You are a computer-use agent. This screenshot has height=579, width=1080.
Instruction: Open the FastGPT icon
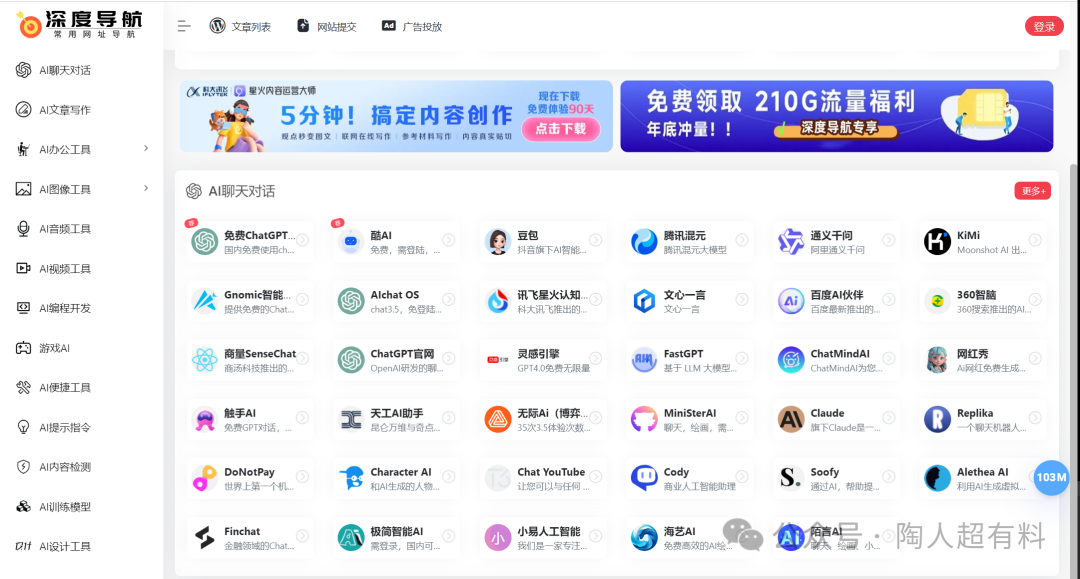click(x=644, y=360)
